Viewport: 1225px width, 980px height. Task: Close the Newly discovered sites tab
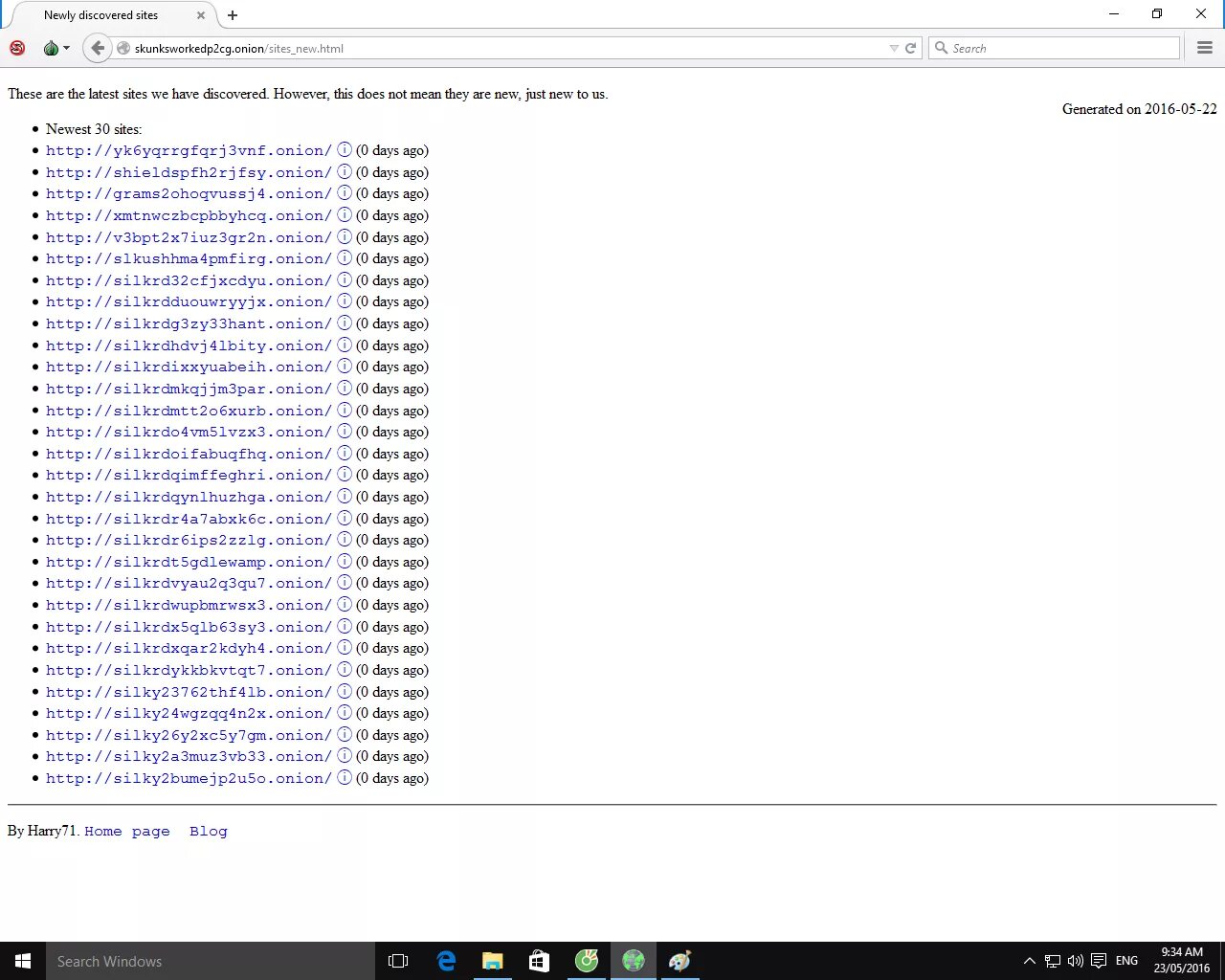coord(200,15)
